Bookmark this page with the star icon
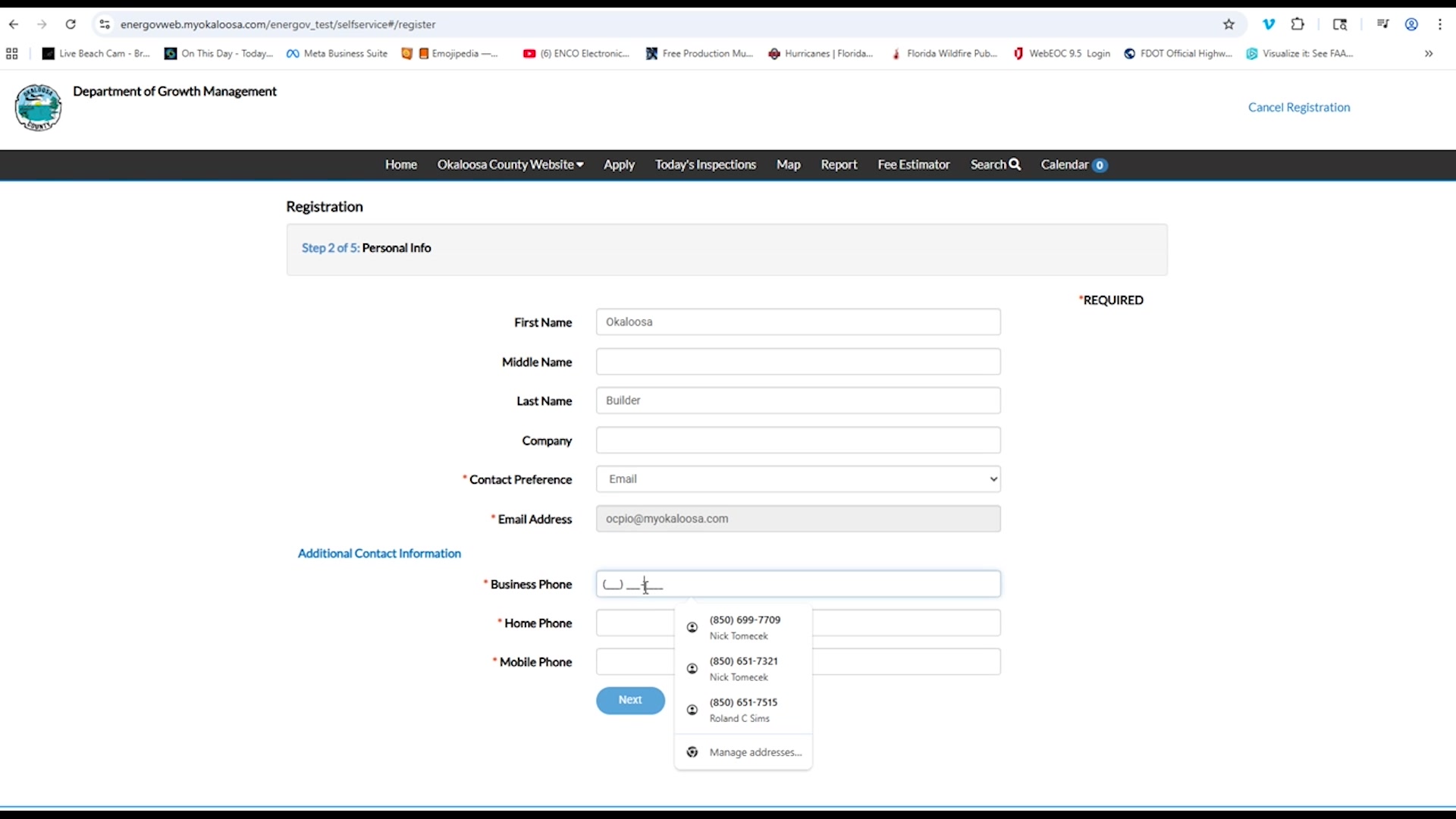The image size is (1456, 819). tap(1228, 24)
